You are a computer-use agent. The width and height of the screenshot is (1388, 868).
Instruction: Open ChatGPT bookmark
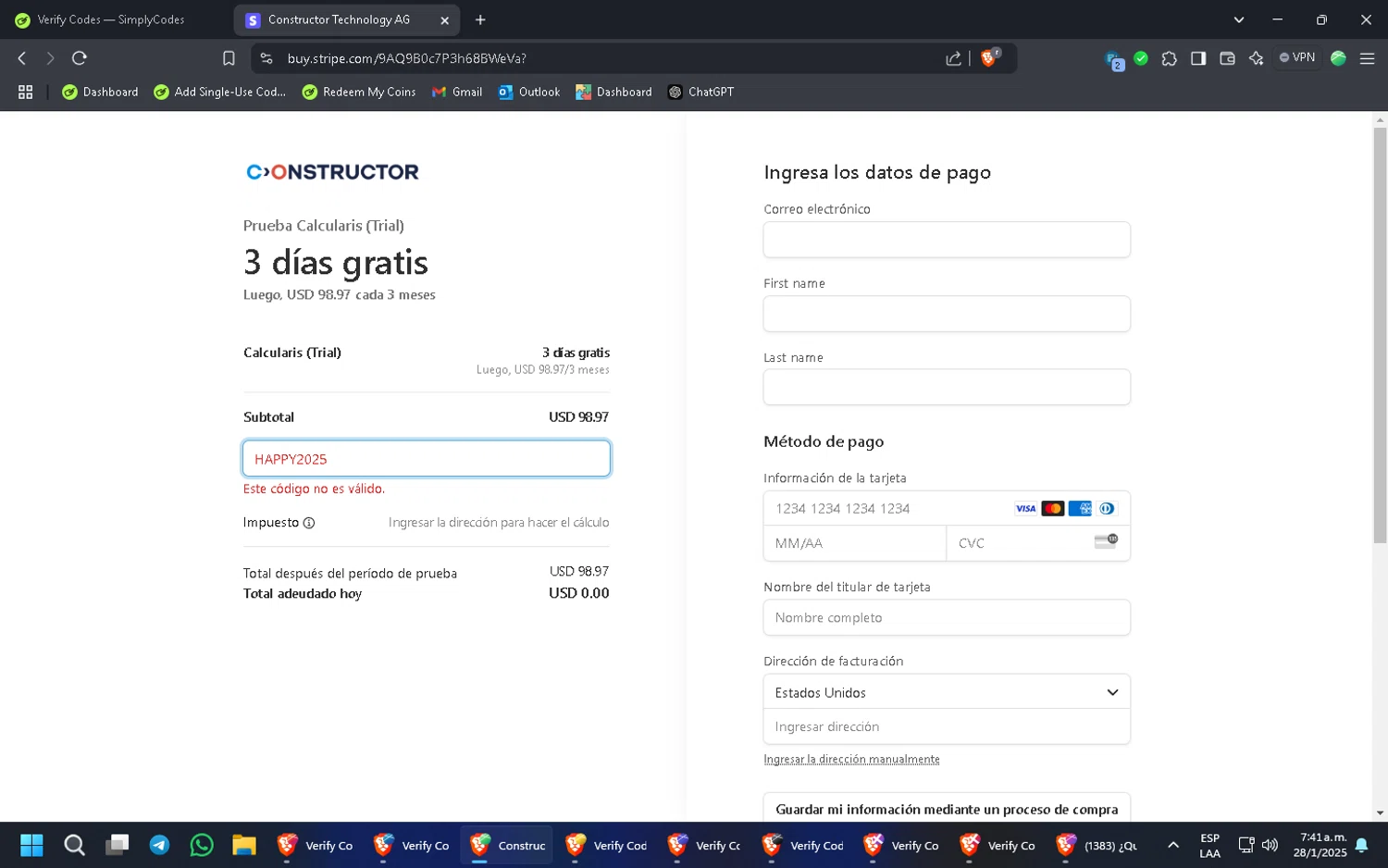(x=701, y=92)
